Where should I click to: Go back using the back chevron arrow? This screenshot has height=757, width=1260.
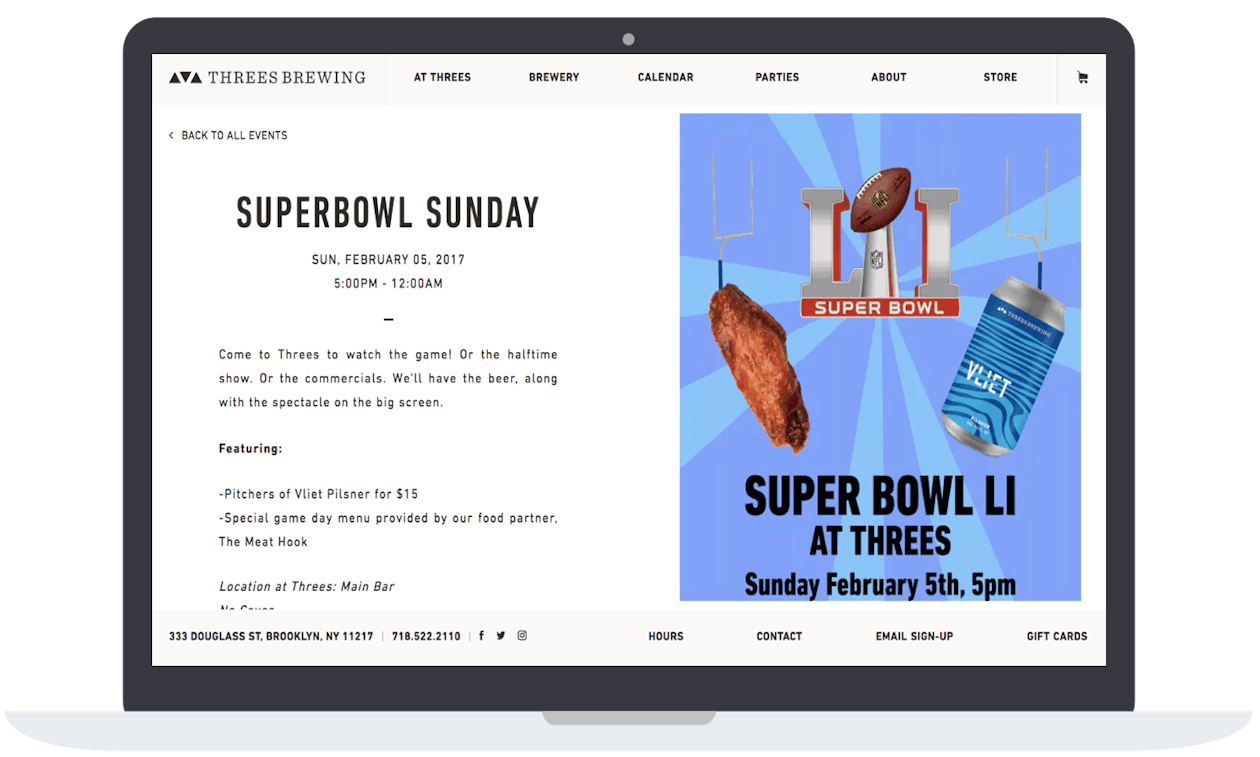tap(171, 135)
